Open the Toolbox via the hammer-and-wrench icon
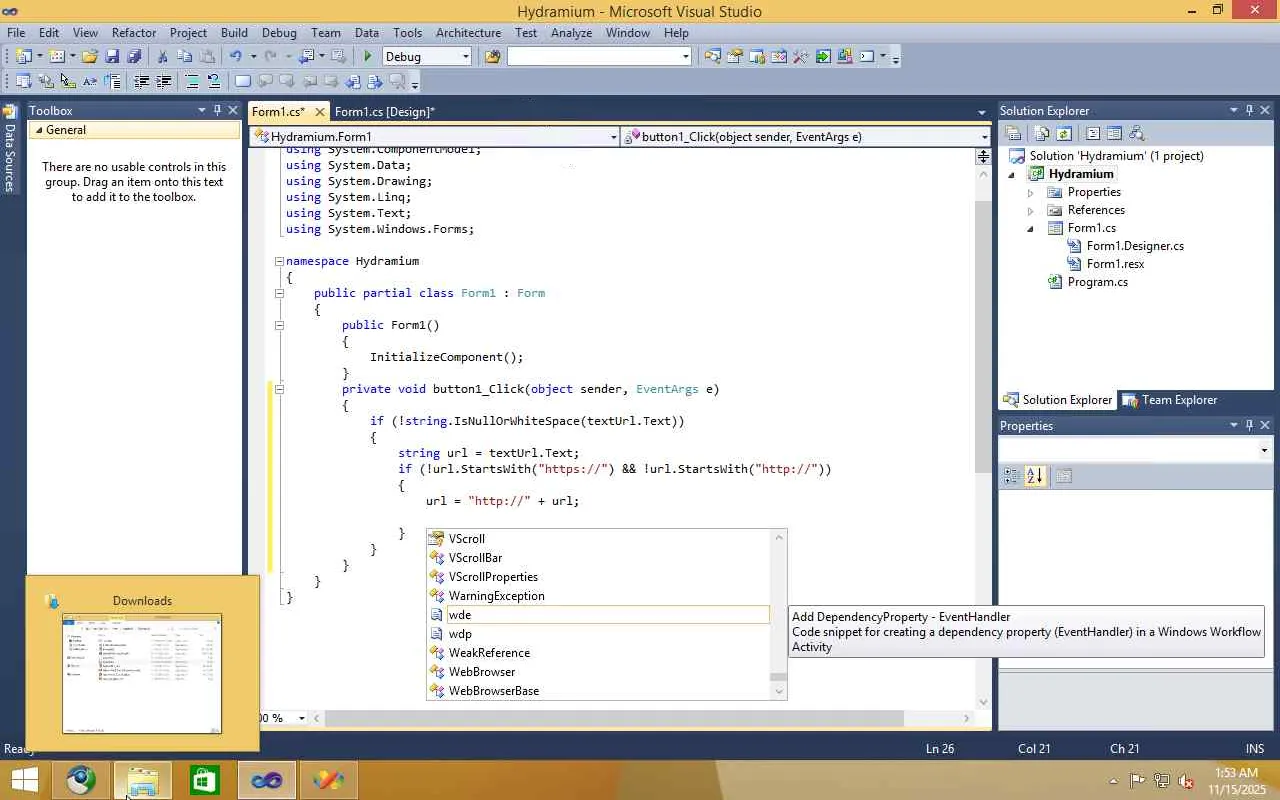Screen dimensions: 1280x800 800,57
